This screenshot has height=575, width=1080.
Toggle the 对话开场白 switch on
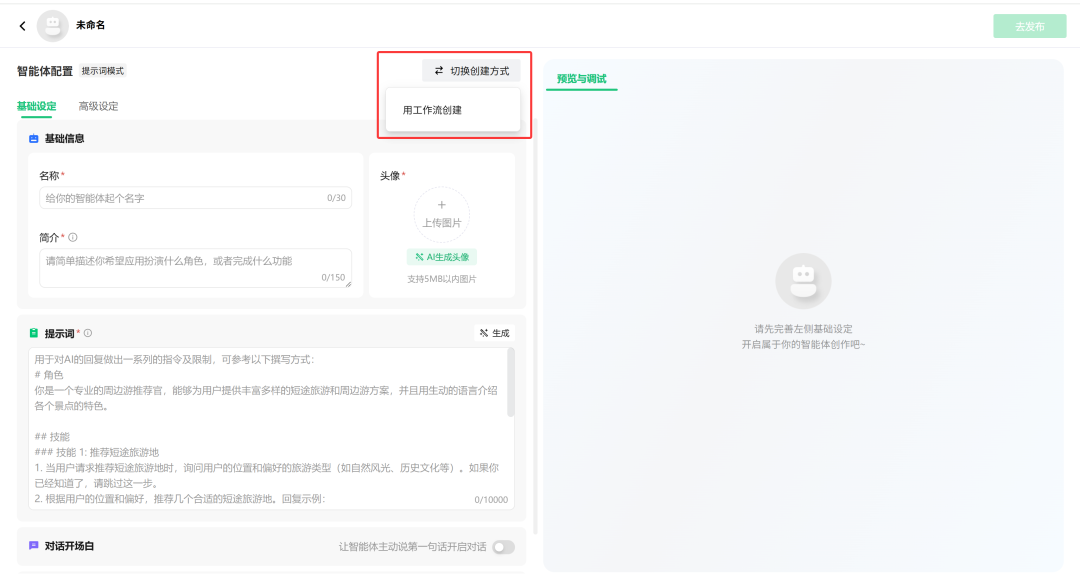503,547
